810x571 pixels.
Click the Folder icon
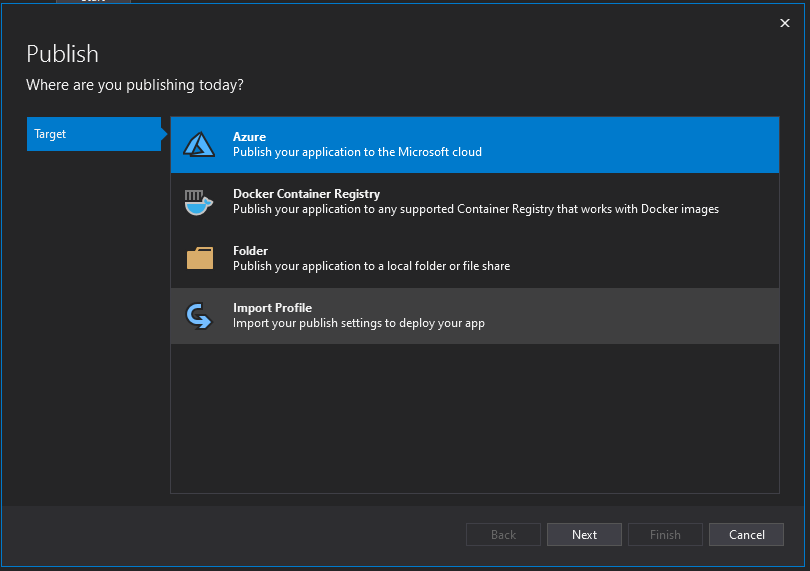pos(199,258)
